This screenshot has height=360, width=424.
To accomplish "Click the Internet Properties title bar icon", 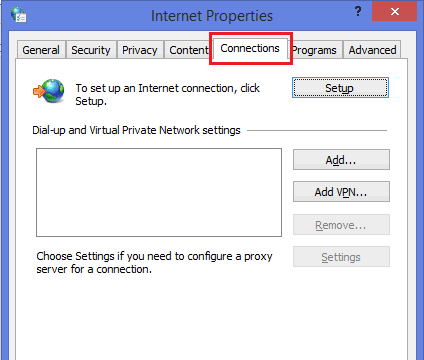I will pyautogui.click(x=18, y=14).
